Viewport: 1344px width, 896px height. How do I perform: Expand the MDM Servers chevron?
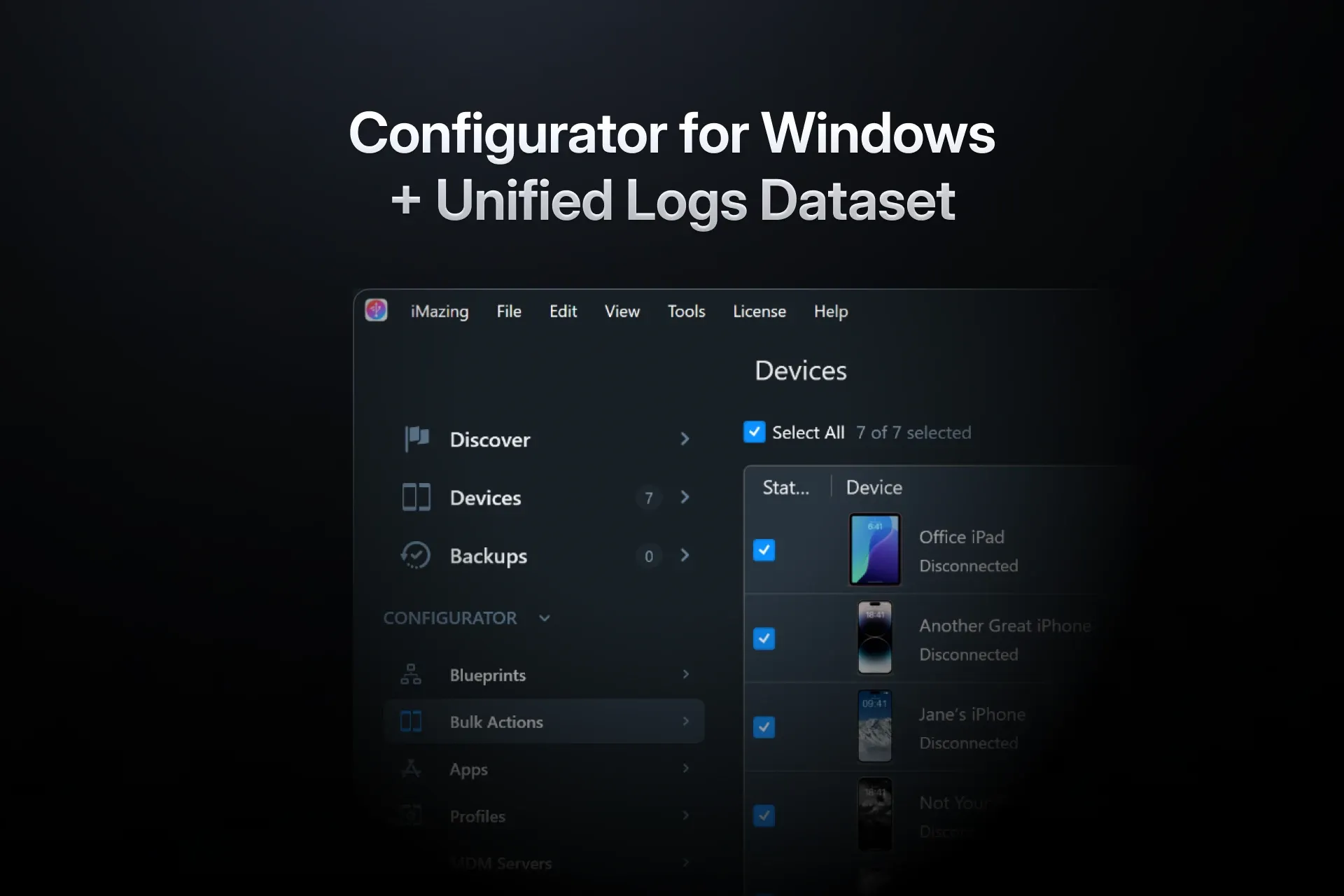[x=686, y=862]
